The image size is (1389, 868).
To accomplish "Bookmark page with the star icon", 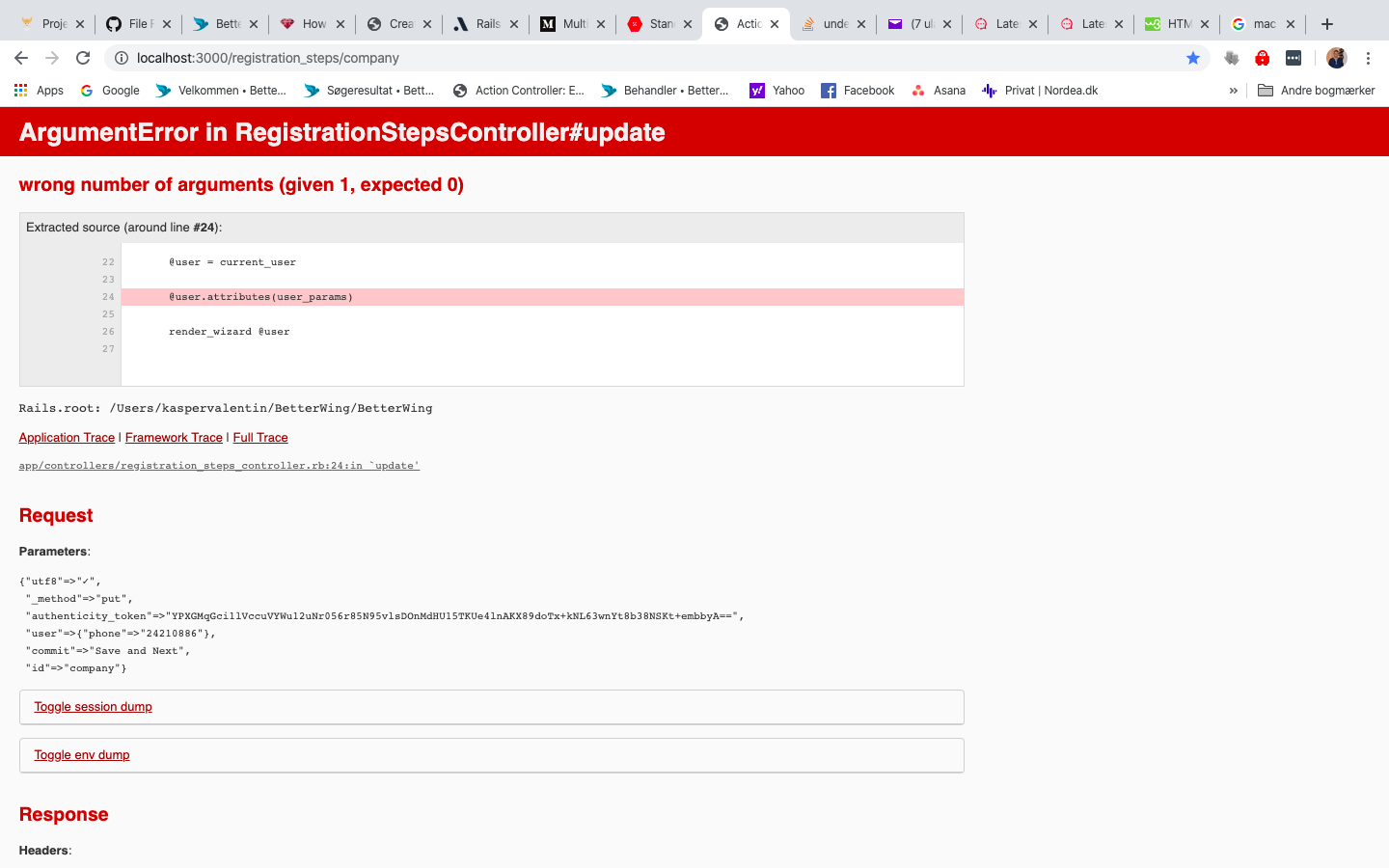I will point(1193,58).
